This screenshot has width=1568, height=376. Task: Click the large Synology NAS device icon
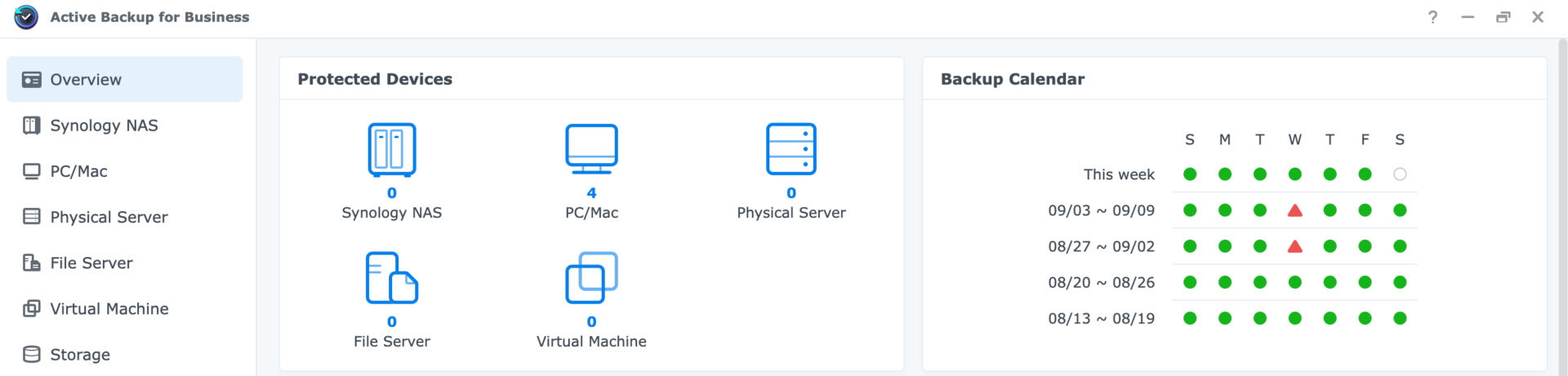click(392, 150)
